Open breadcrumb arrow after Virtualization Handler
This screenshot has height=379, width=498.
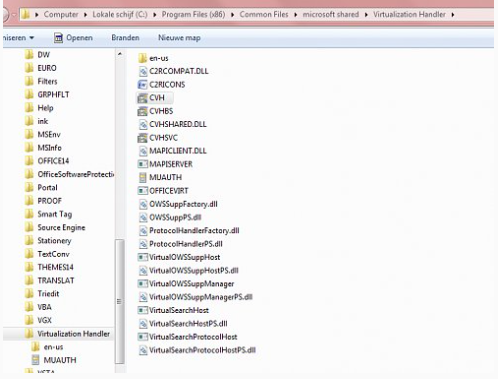click(453, 15)
